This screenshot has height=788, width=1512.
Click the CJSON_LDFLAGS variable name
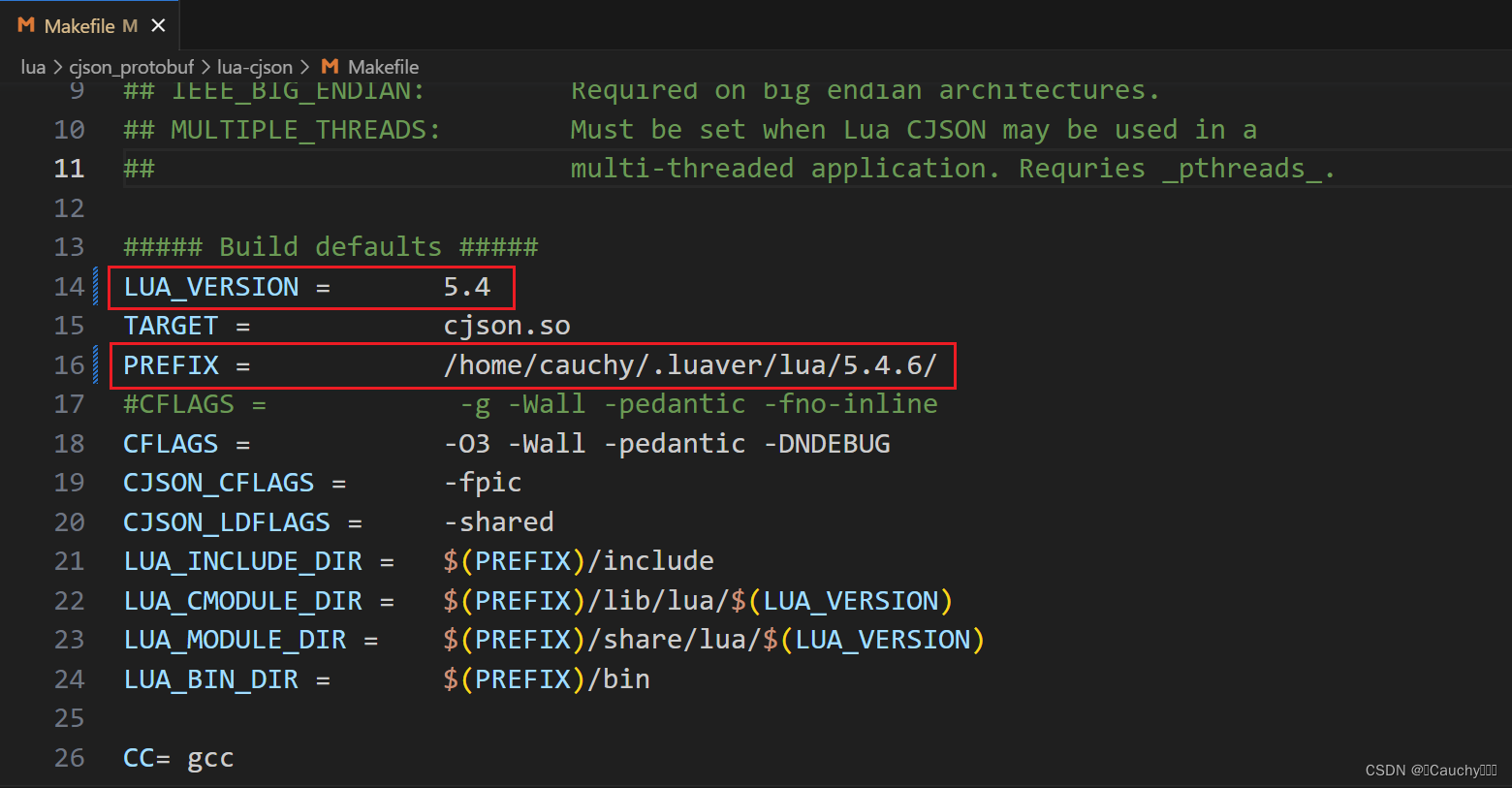point(227,522)
